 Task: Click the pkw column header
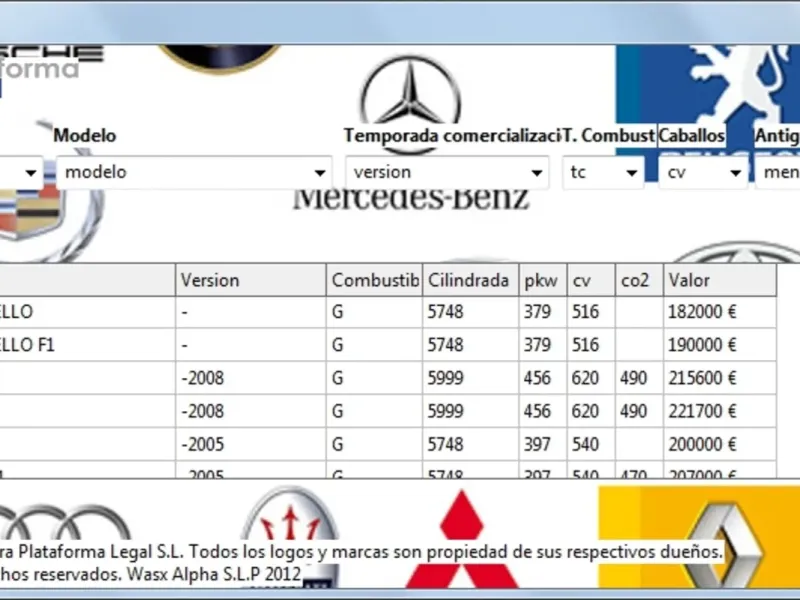click(x=543, y=280)
